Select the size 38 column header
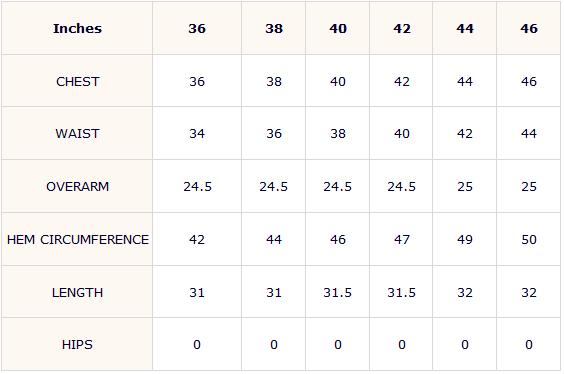Viewport: 564px width, 374px height. pyautogui.click(x=274, y=28)
